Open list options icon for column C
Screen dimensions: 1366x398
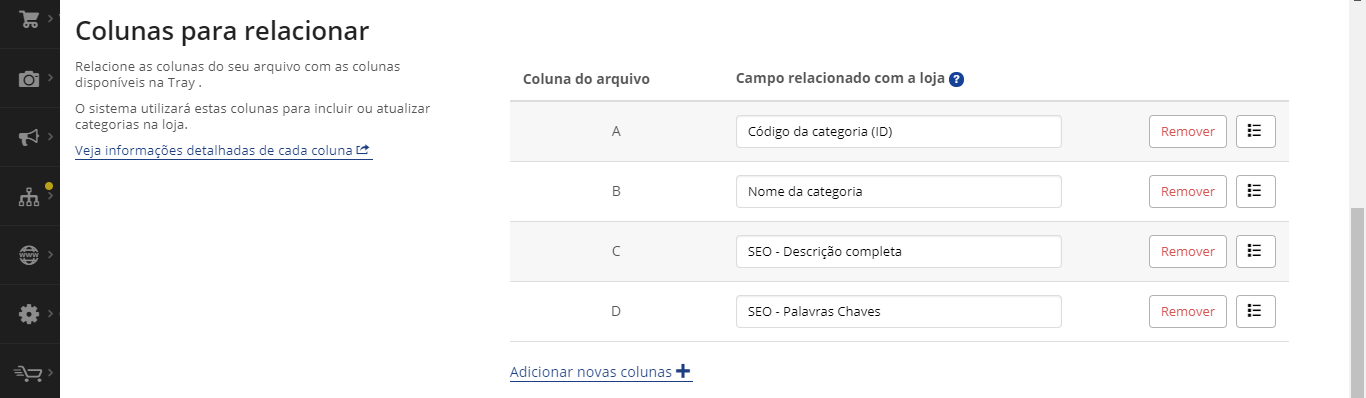(x=1256, y=251)
